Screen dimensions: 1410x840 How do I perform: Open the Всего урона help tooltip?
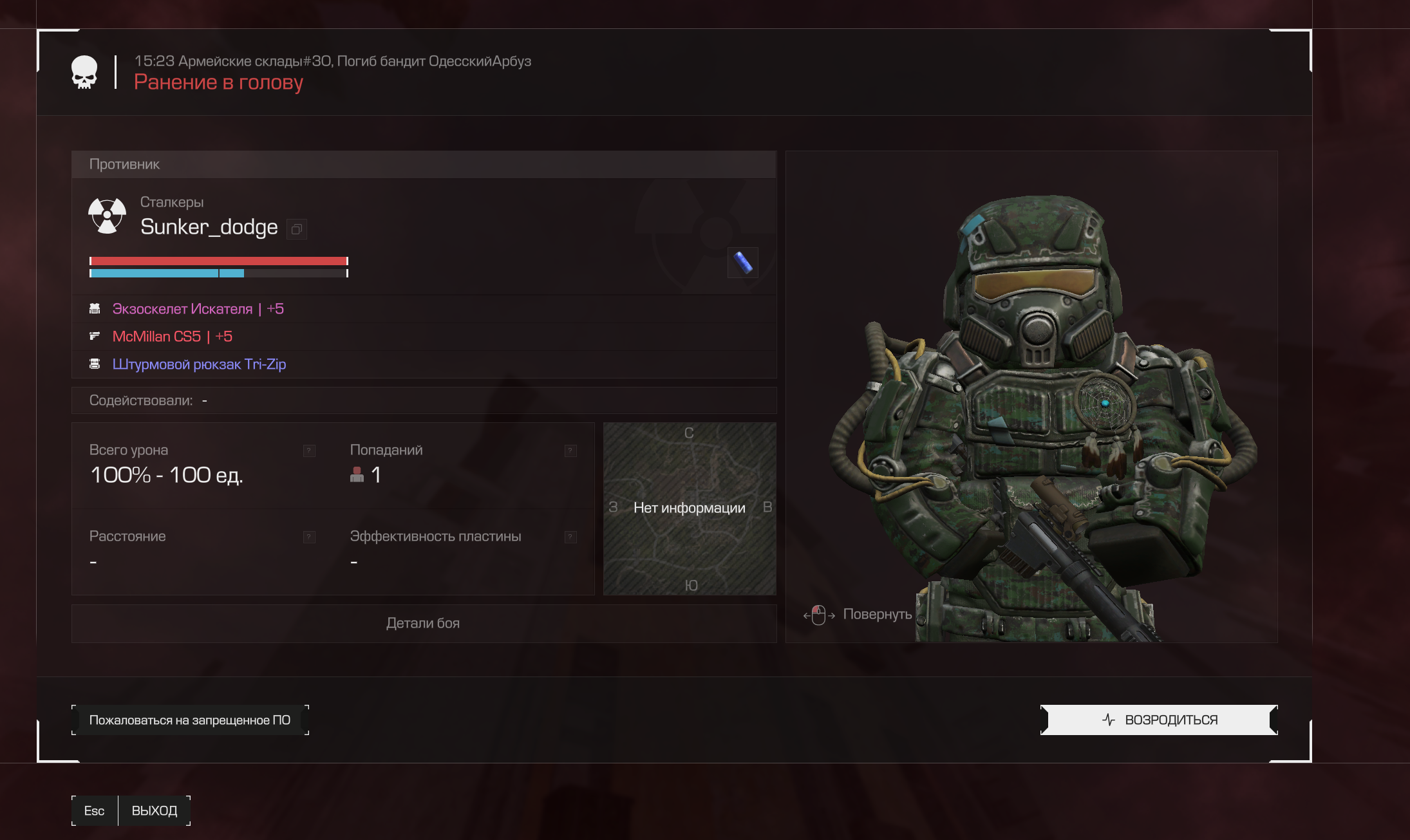tap(309, 451)
